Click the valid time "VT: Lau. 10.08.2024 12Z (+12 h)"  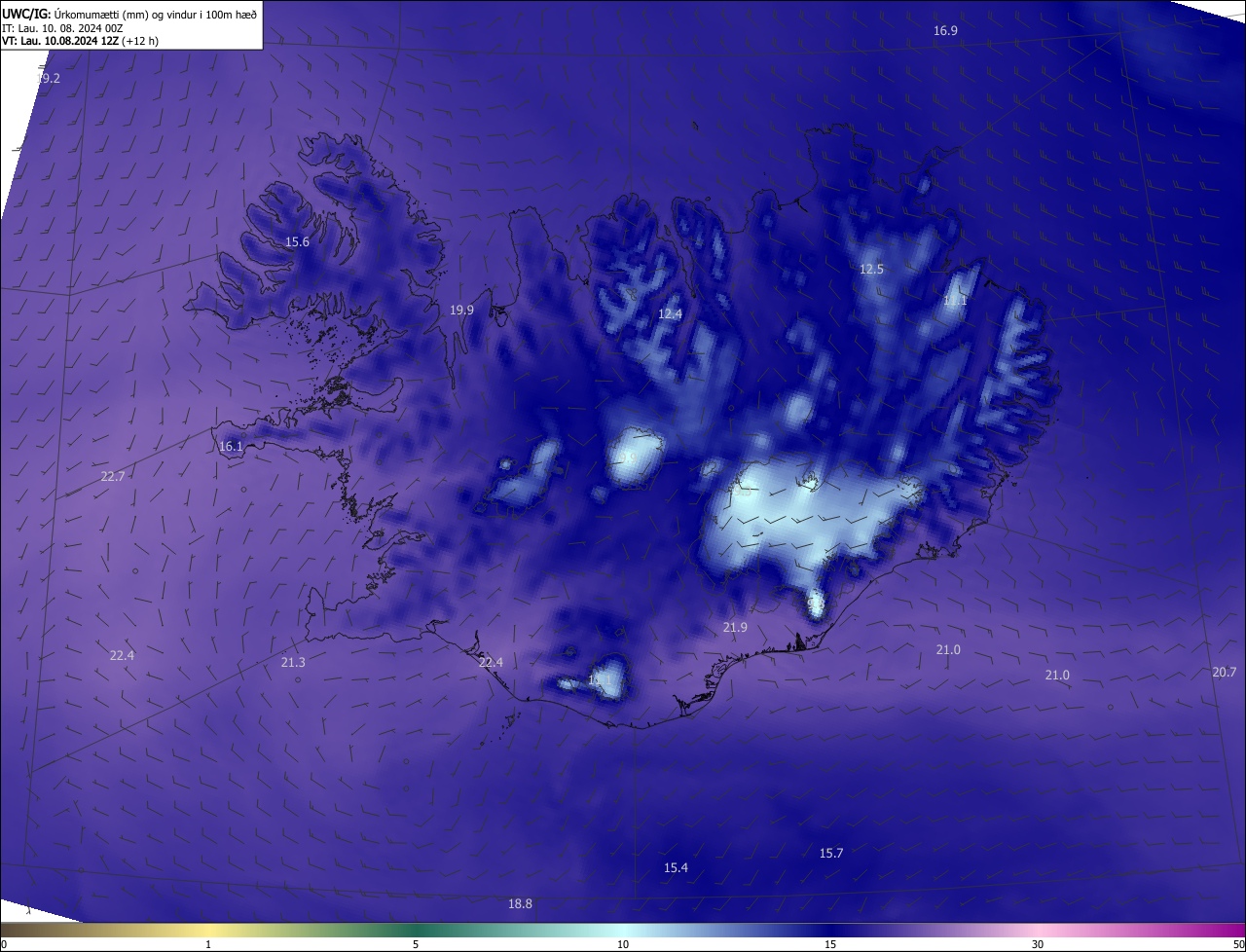[x=80, y=41]
